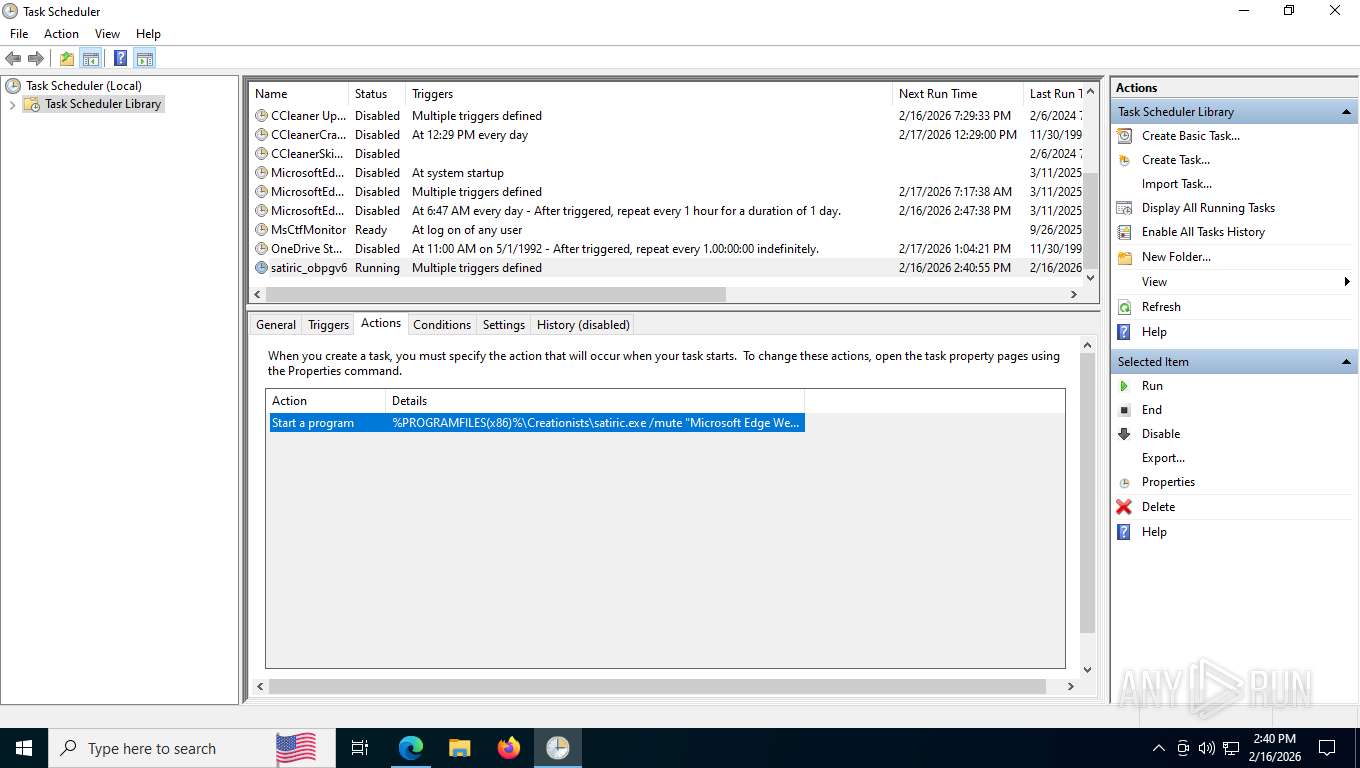This screenshot has width=1360, height=768.
Task: Click the red Delete icon
Action: point(1125,507)
